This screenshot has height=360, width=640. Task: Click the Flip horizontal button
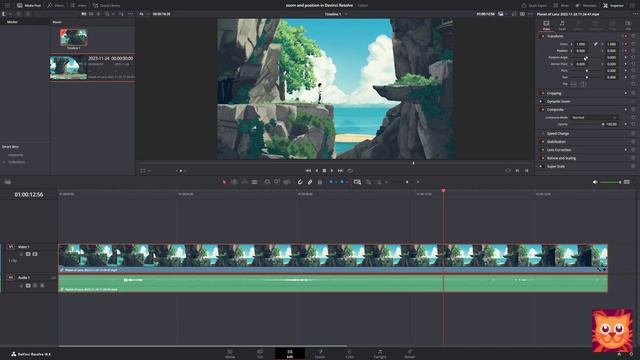(573, 84)
